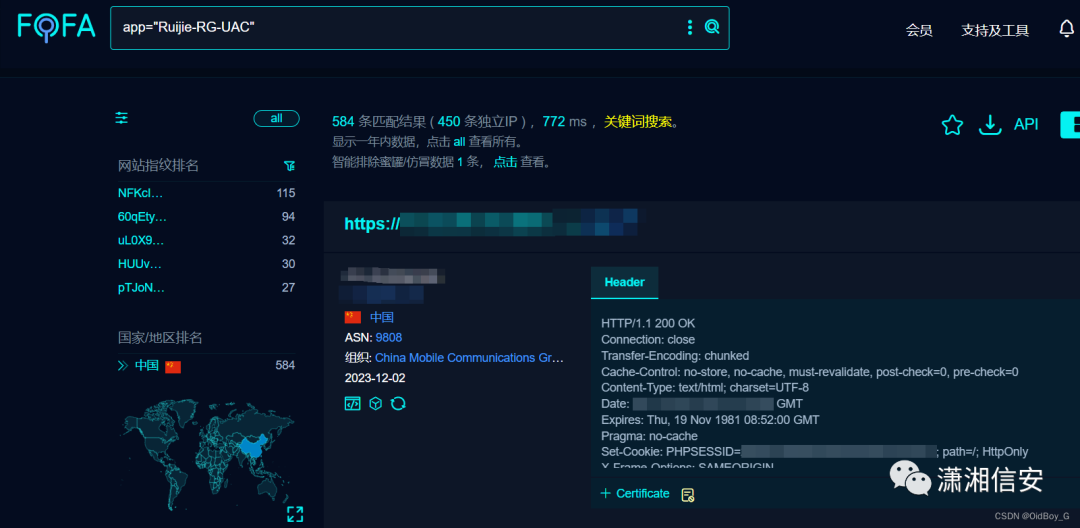Viewport: 1080px width, 528px height.
Task: Click China Mobile Communications organization link
Action: click(x=469, y=358)
